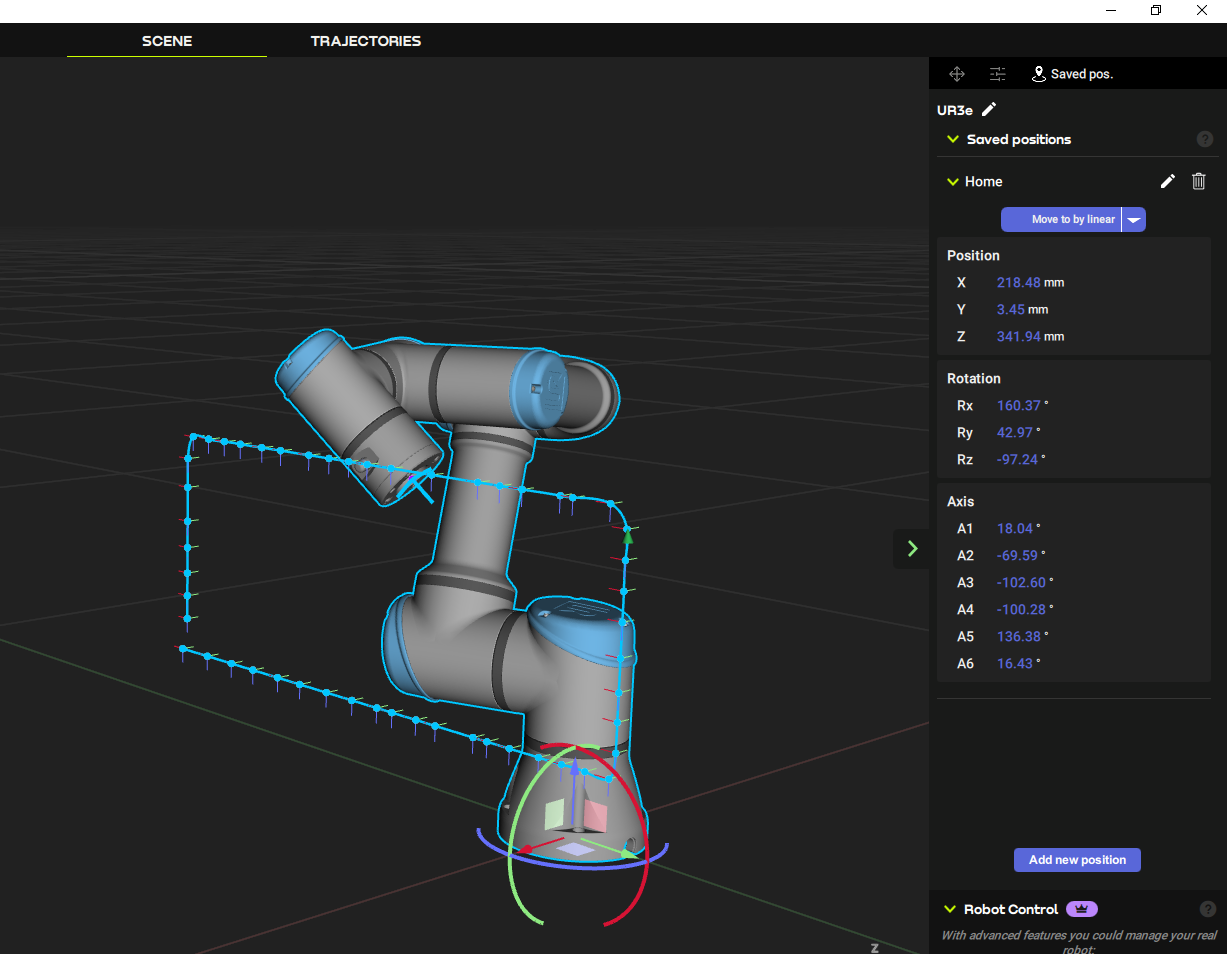Delete the Home position using the trash icon
Screen dimensions: 1227x954
point(1198,181)
